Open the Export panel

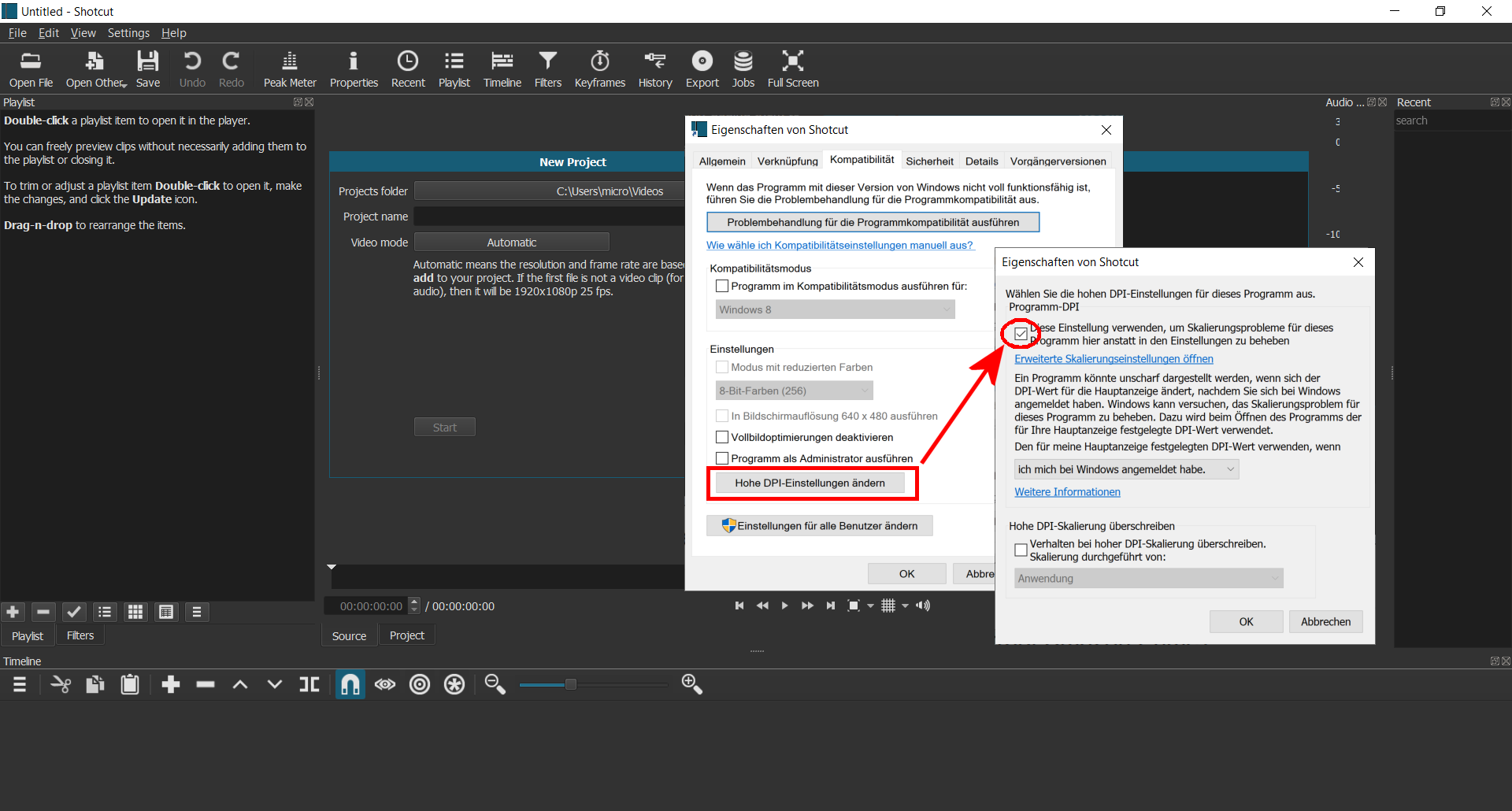click(702, 69)
